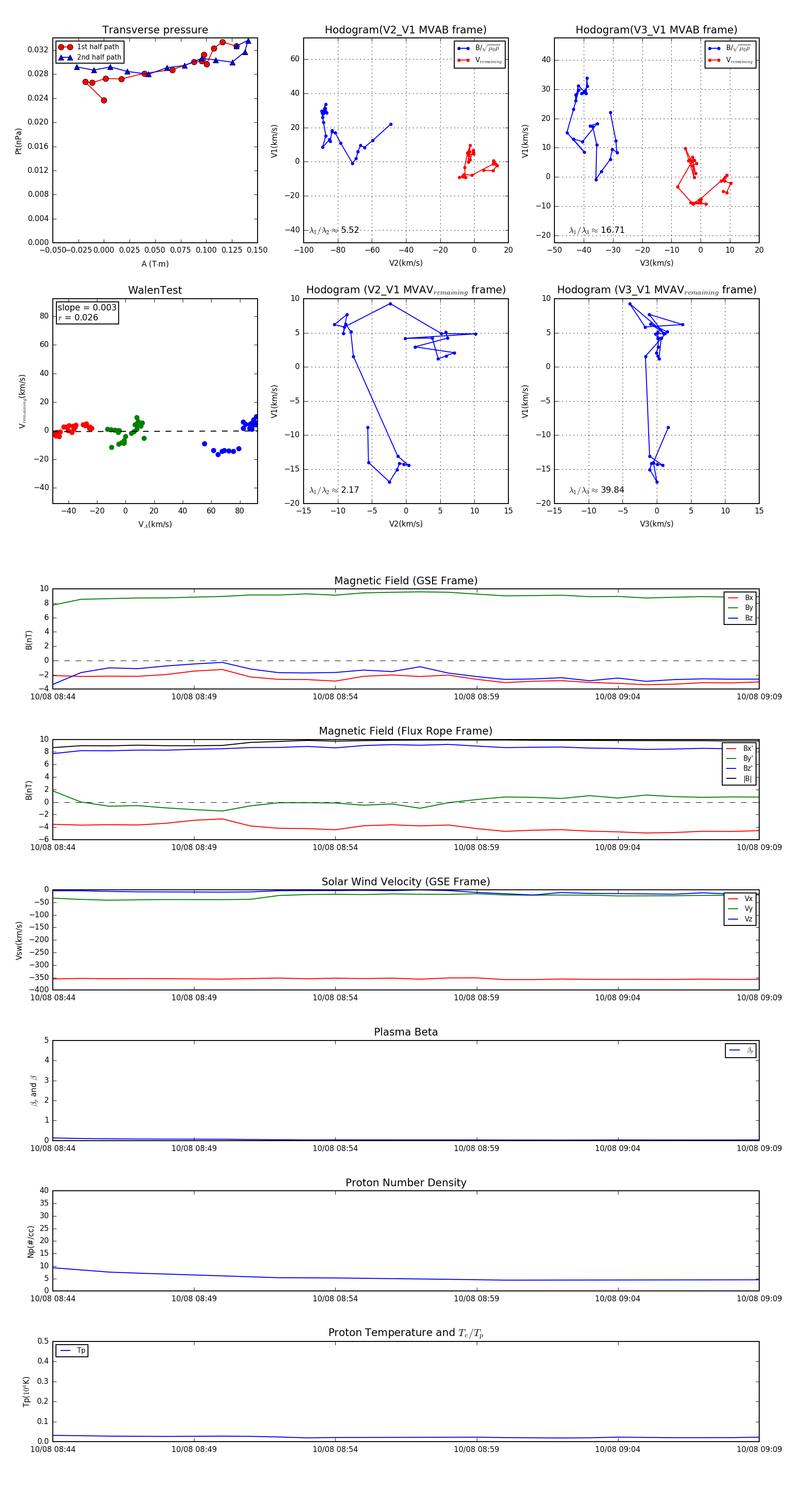Click the 'WalenTest' plot title
This screenshot has width=812, height=1489.
pyautogui.click(x=155, y=290)
